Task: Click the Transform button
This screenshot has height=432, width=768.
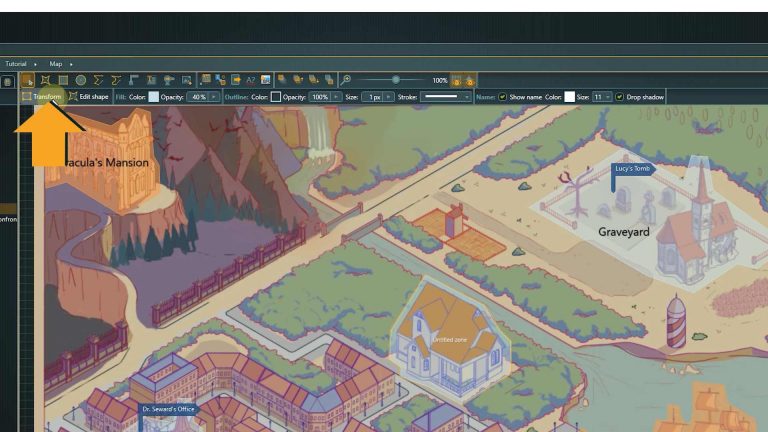Action: (x=42, y=96)
